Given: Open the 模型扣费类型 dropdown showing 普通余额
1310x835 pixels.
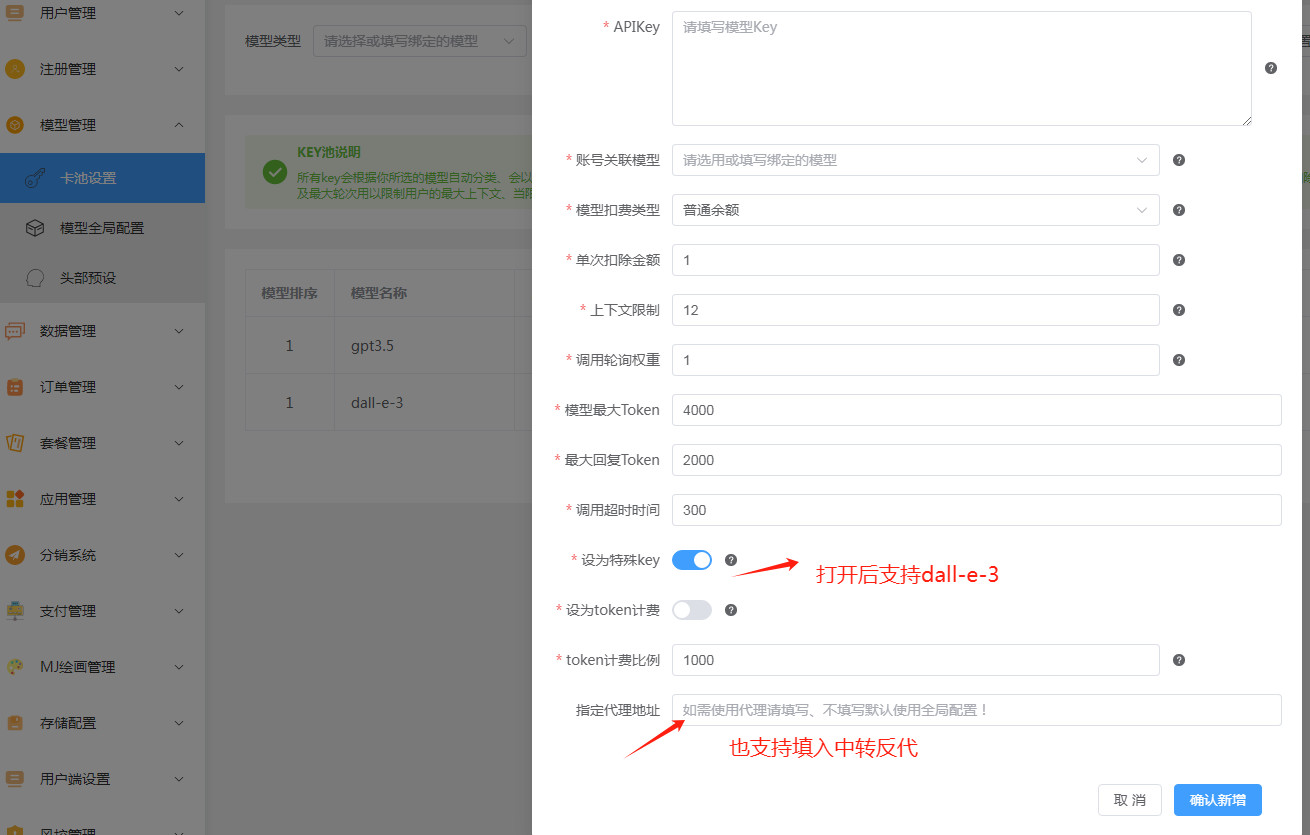Looking at the screenshot, I should pos(915,210).
